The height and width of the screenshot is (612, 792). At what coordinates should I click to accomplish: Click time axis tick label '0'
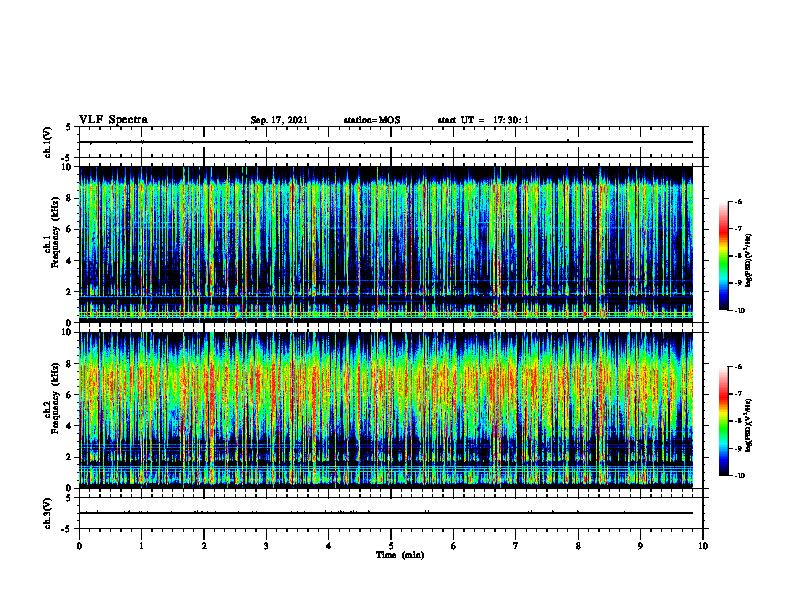[79, 546]
